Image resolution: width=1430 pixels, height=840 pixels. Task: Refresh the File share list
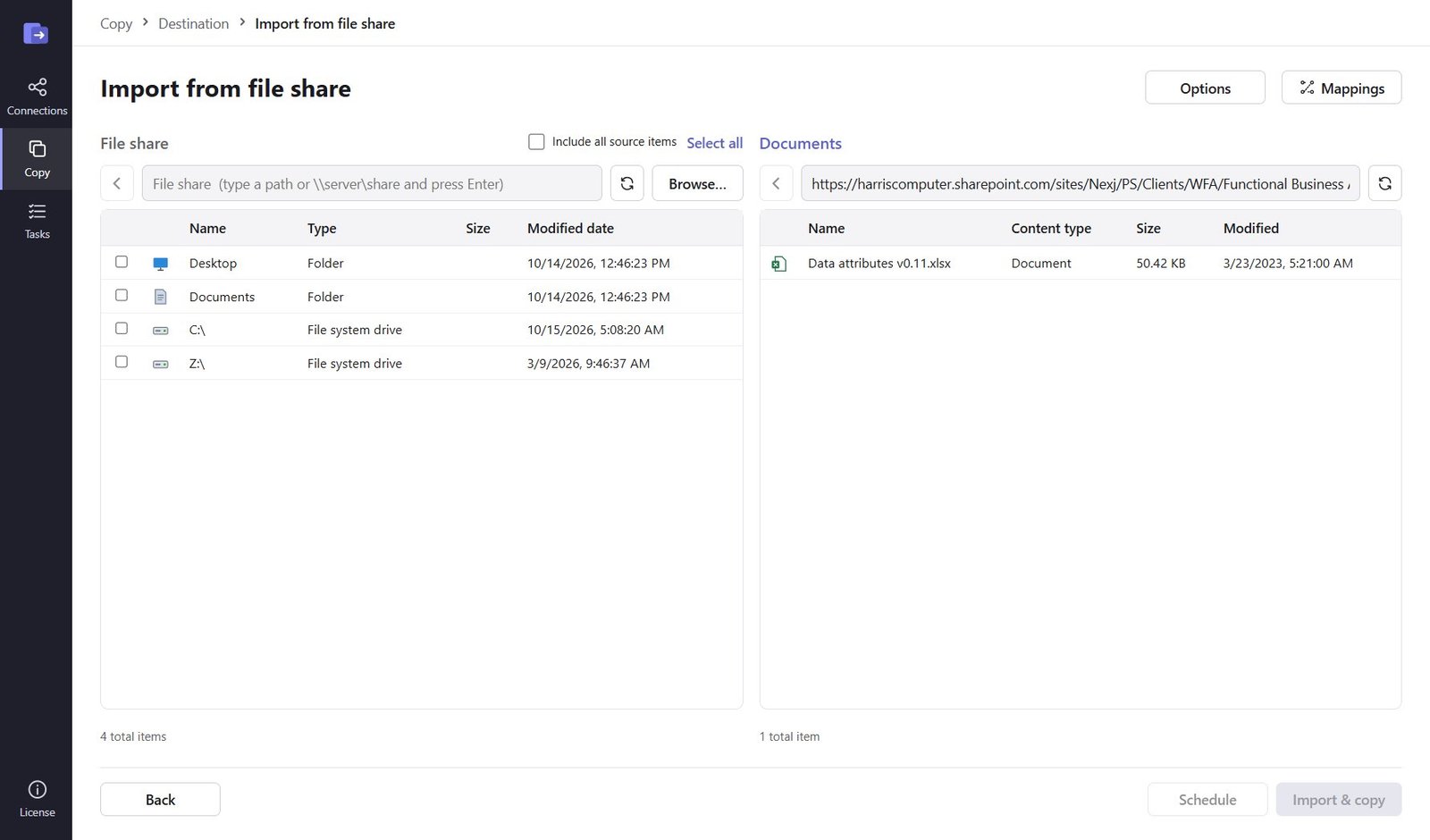[627, 183]
